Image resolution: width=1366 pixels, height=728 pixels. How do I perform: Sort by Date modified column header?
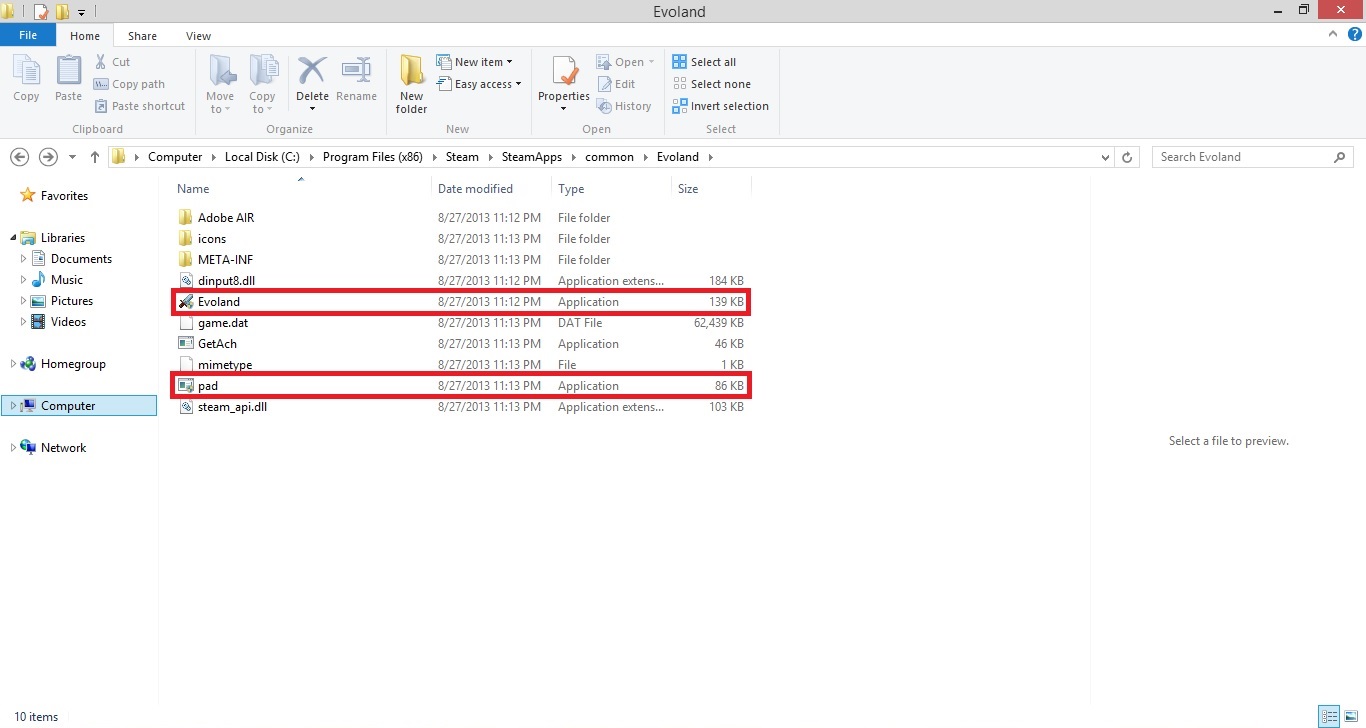click(x=491, y=189)
